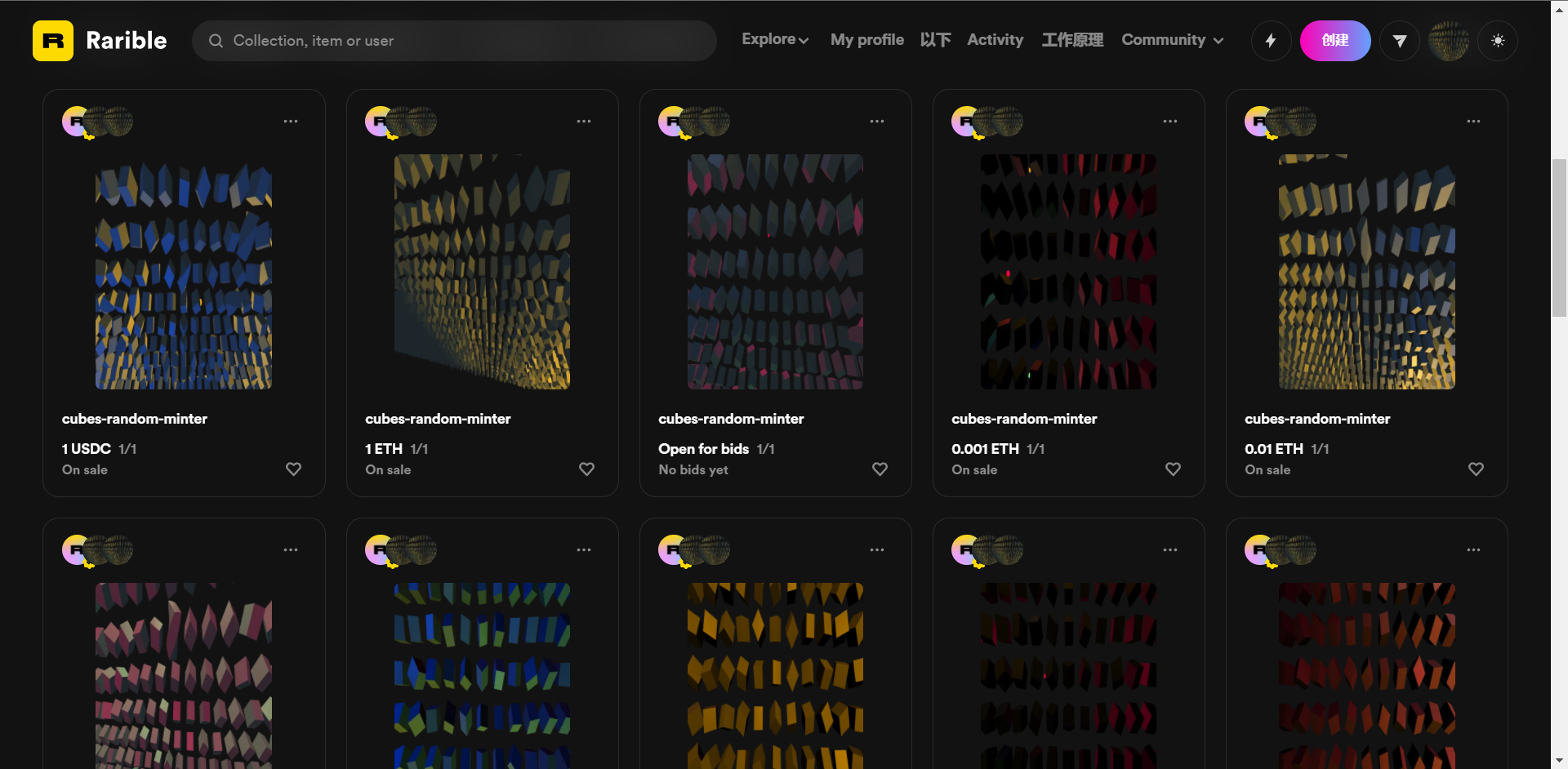The width and height of the screenshot is (1568, 769).
Task: Open the filter funnel icon in header
Action: point(1400,41)
